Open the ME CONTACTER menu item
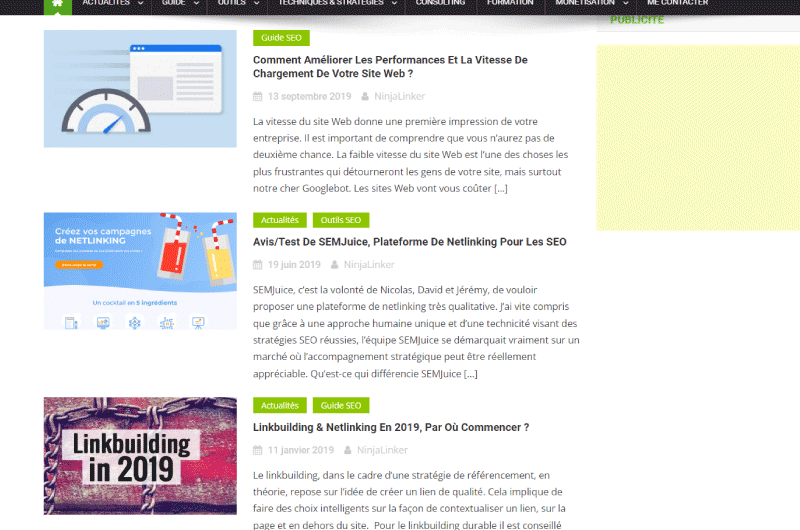 pos(678,3)
